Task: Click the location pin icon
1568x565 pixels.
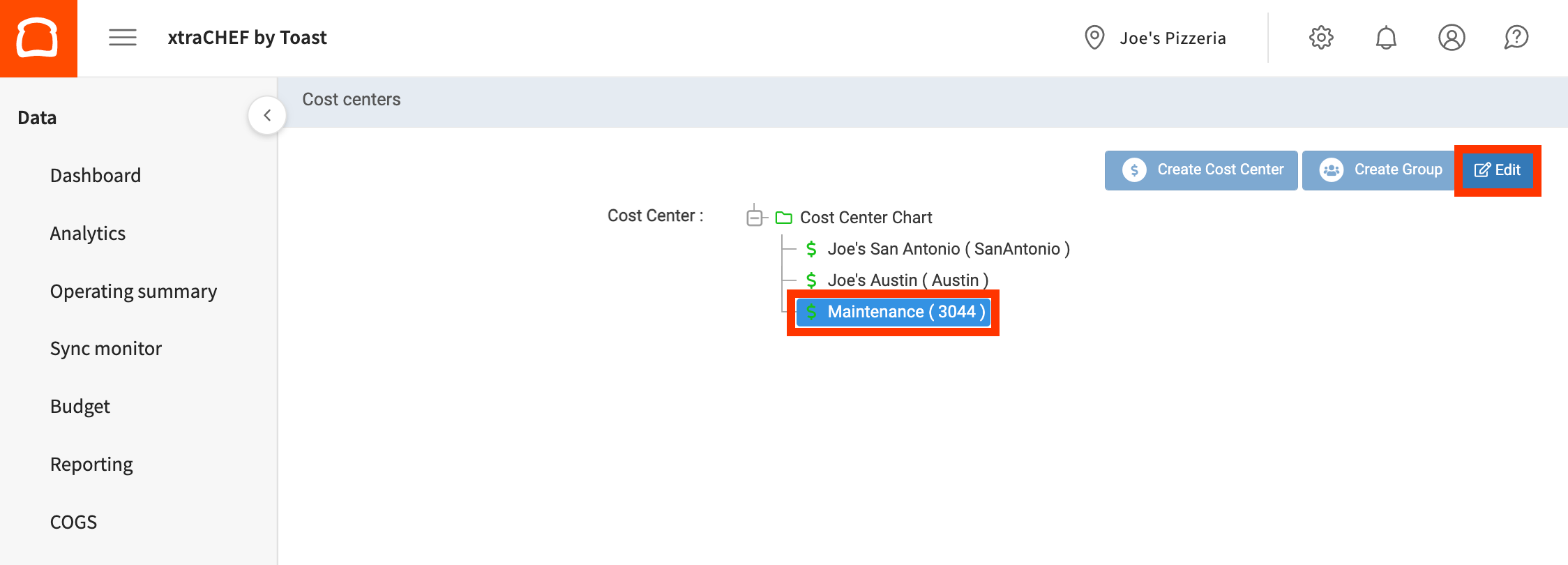Action: click(1094, 38)
